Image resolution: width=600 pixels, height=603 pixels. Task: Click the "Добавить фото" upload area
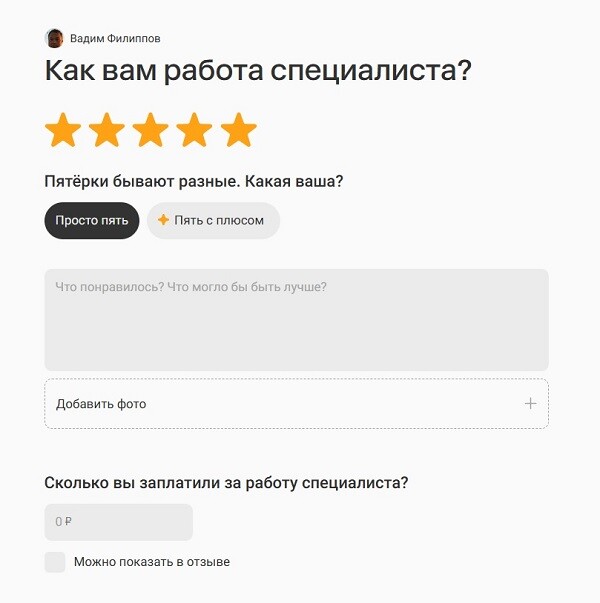click(x=296, y=404)
